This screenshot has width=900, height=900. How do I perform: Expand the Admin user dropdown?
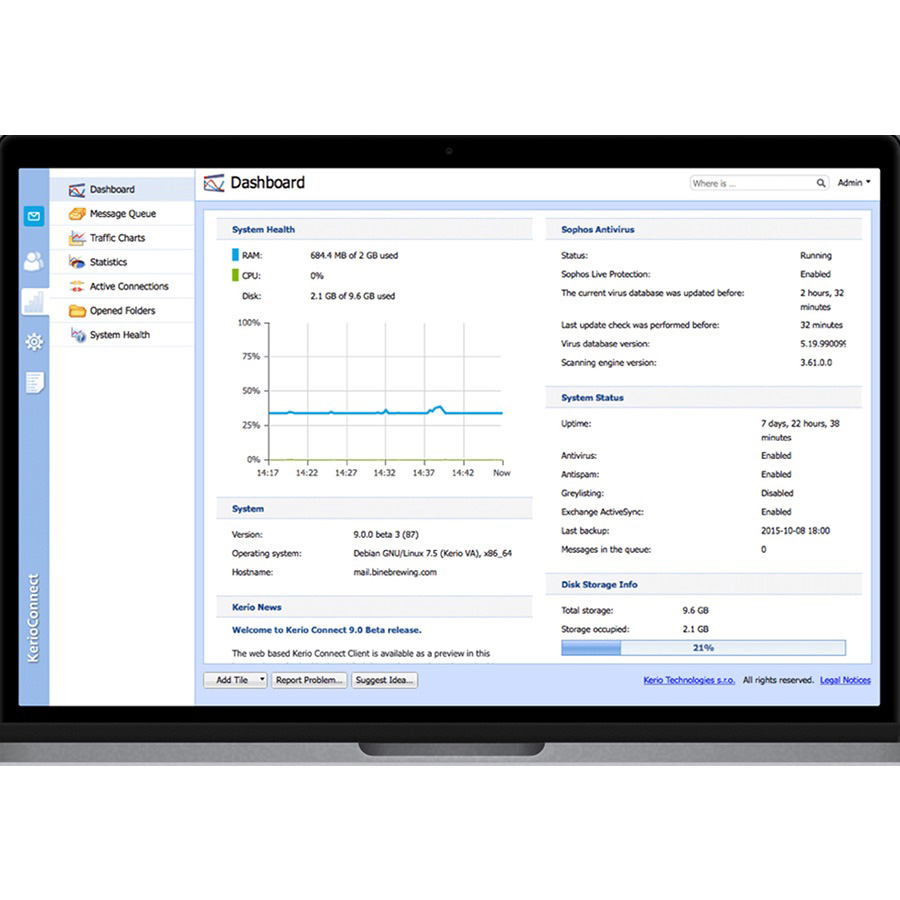(853, 183)
